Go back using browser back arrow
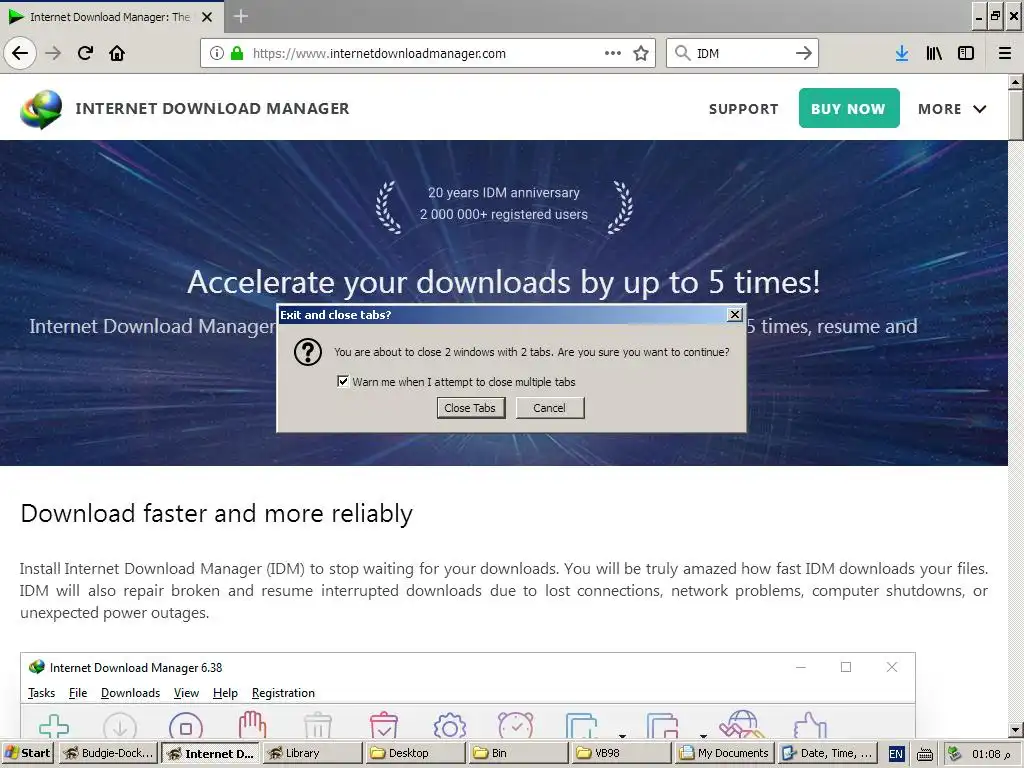The width and height of the screenshot is (1024, 768). click(x=20, y=53)
